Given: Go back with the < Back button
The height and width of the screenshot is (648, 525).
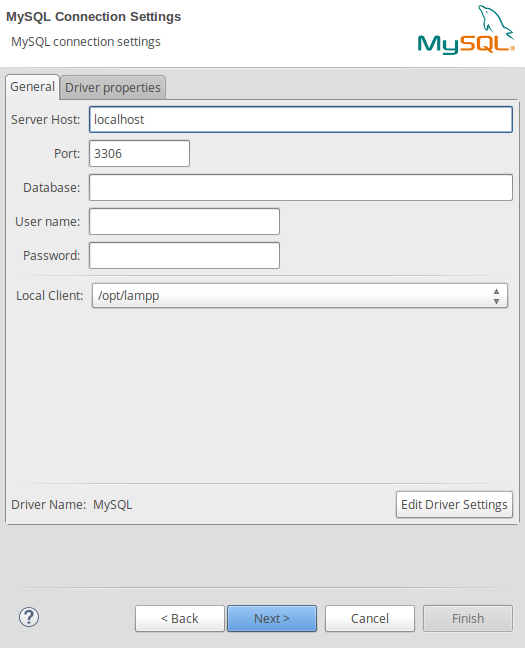Looking at the screenshot, I should 180,618.
